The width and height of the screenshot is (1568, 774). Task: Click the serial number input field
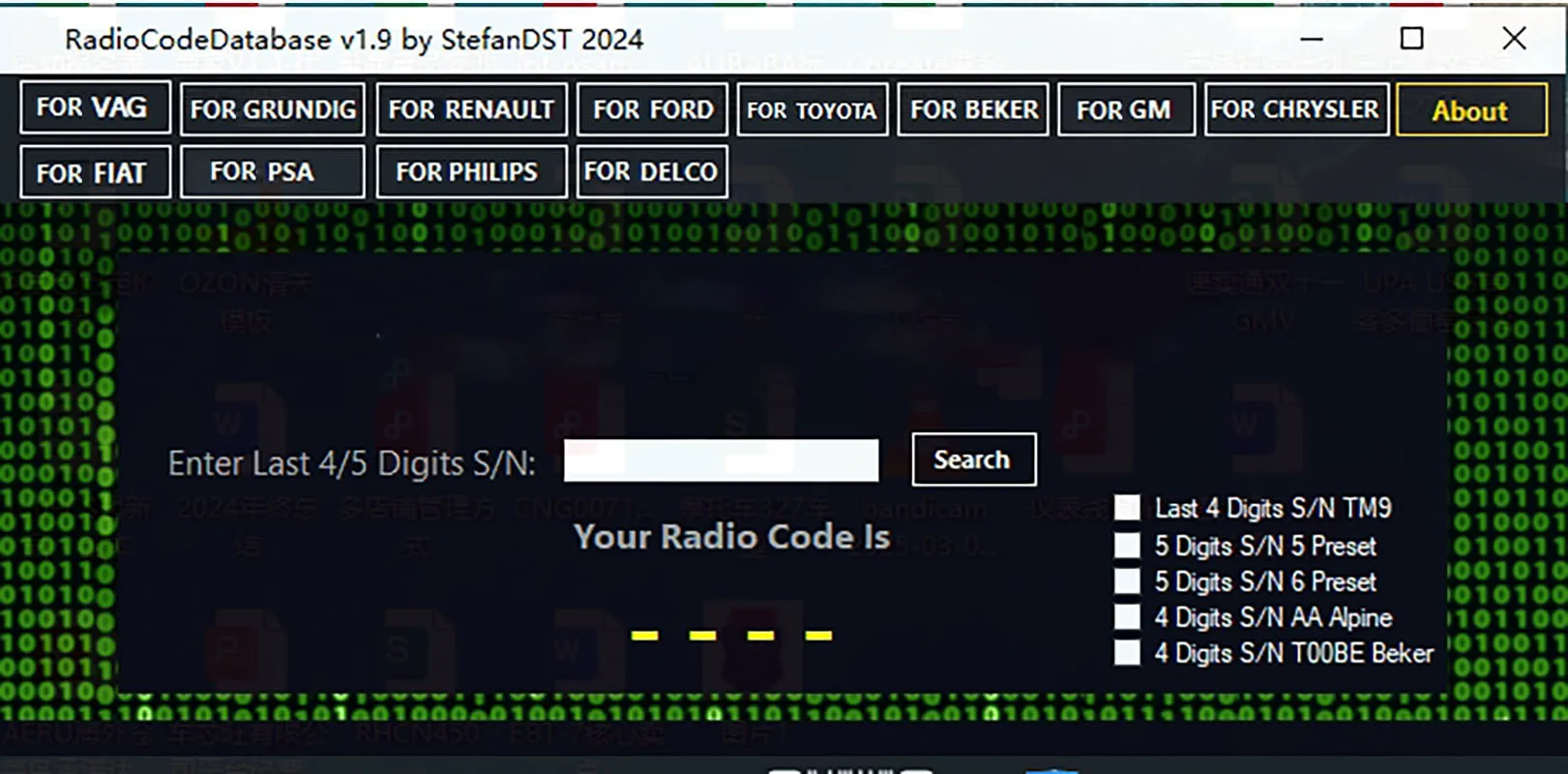tap(721, 461)
